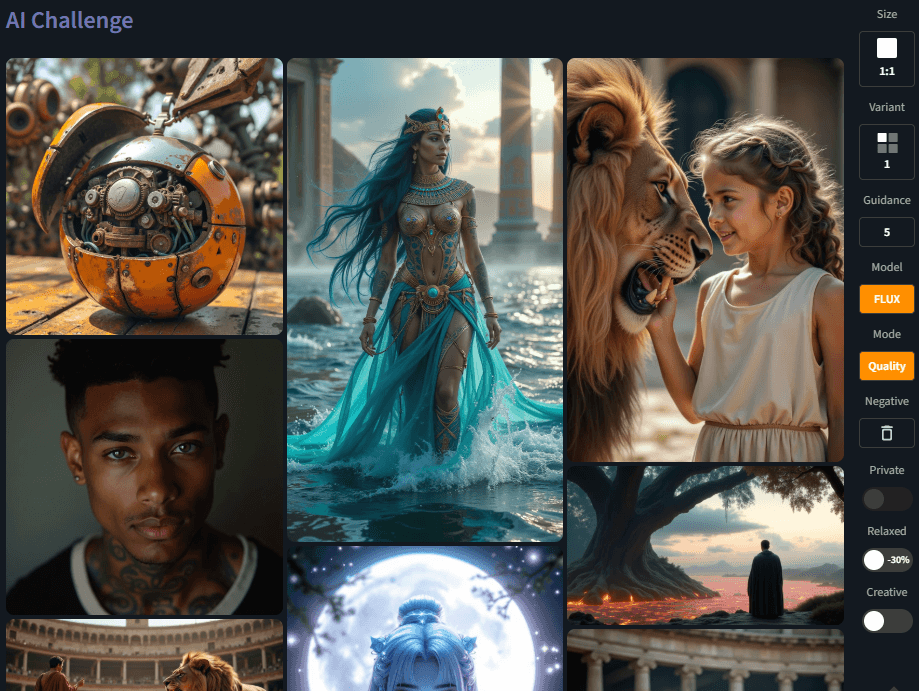Open the Size aspect ratio selector
Screen dimensions: 919x691
pyautogui.click(x=886, y=57)
